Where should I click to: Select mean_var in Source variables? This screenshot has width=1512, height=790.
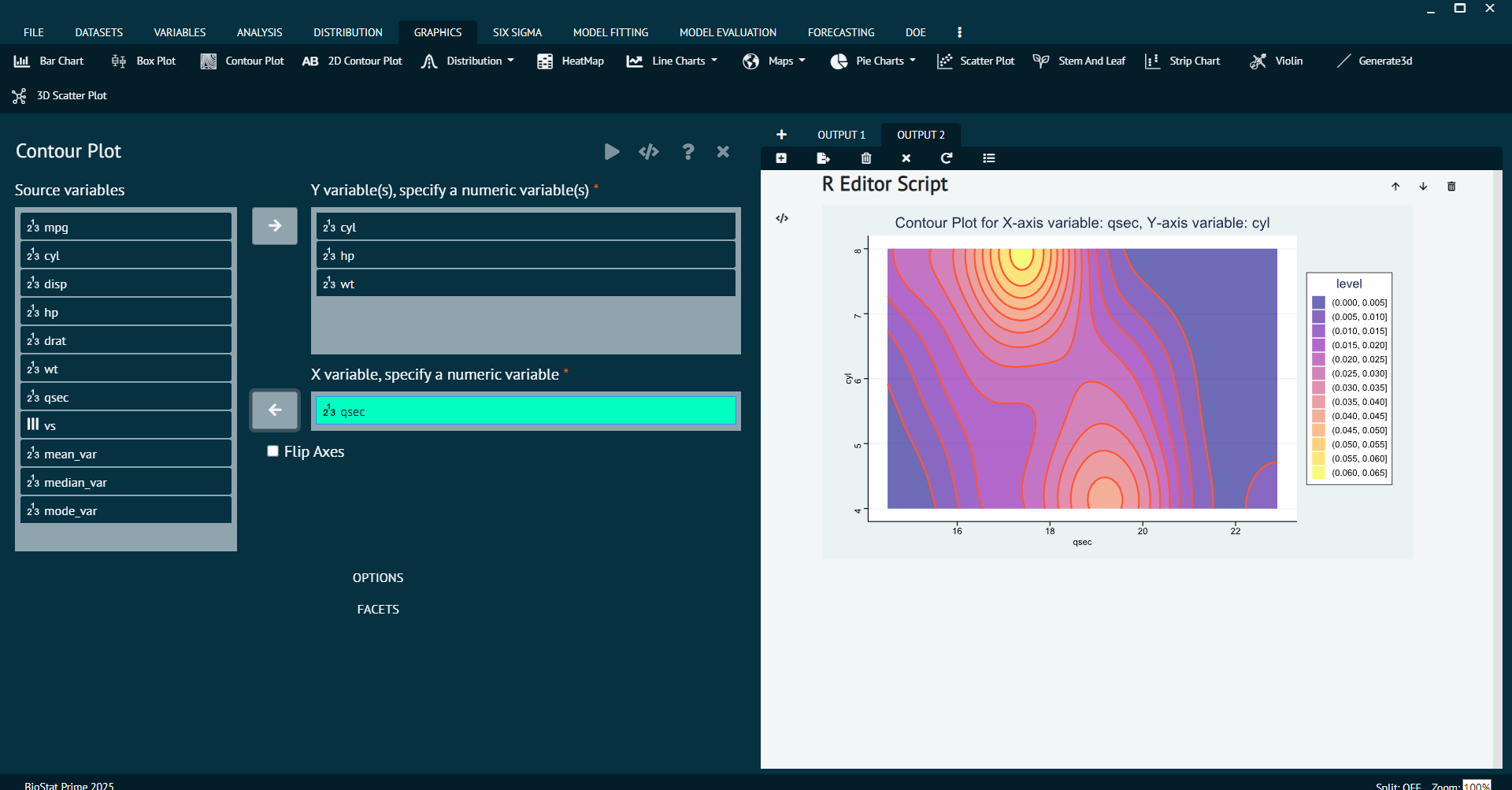126,454
